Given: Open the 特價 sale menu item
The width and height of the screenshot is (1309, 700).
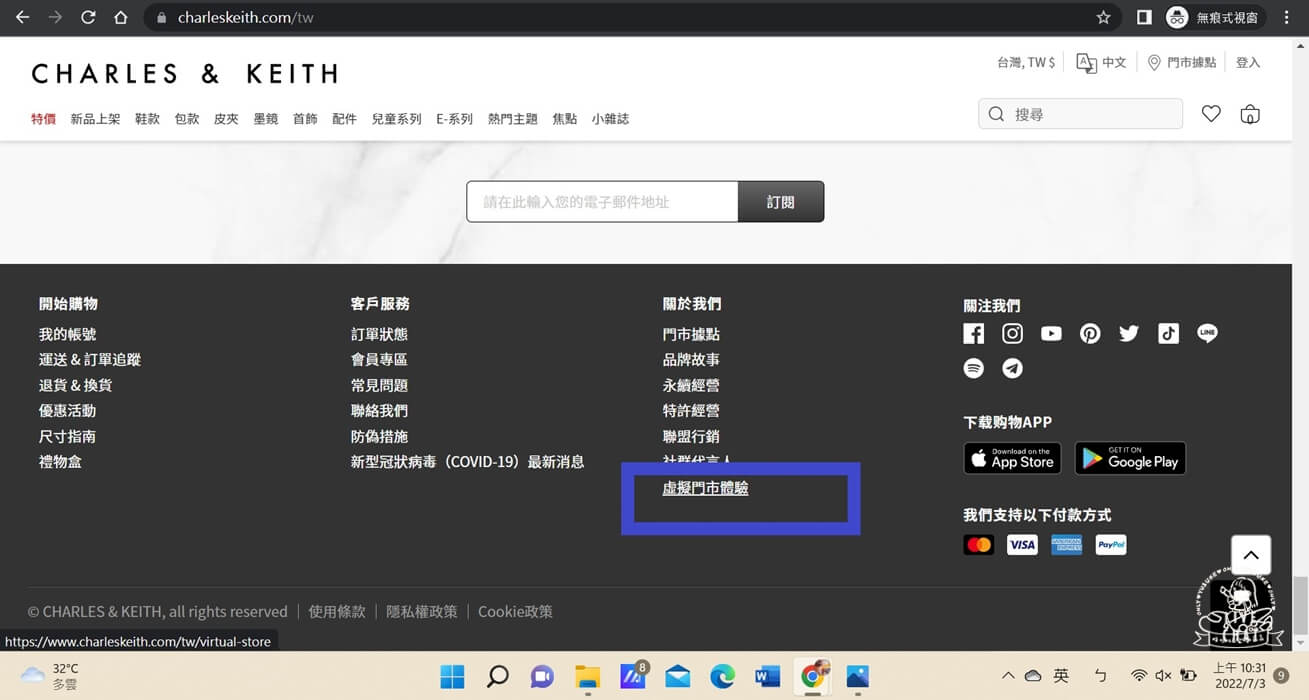Looking at the screenshot, I should tap(44, 118).
